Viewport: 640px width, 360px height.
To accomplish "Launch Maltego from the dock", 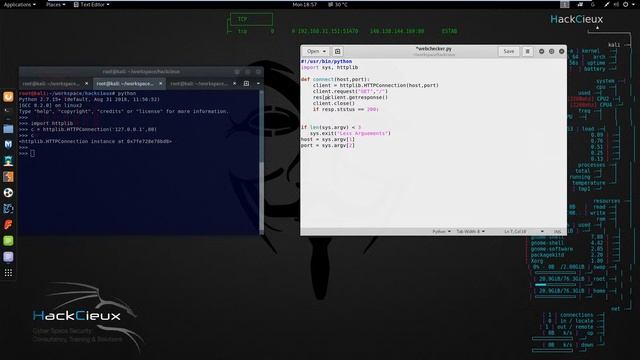I will pyautogui.click(x=8, y=209).
